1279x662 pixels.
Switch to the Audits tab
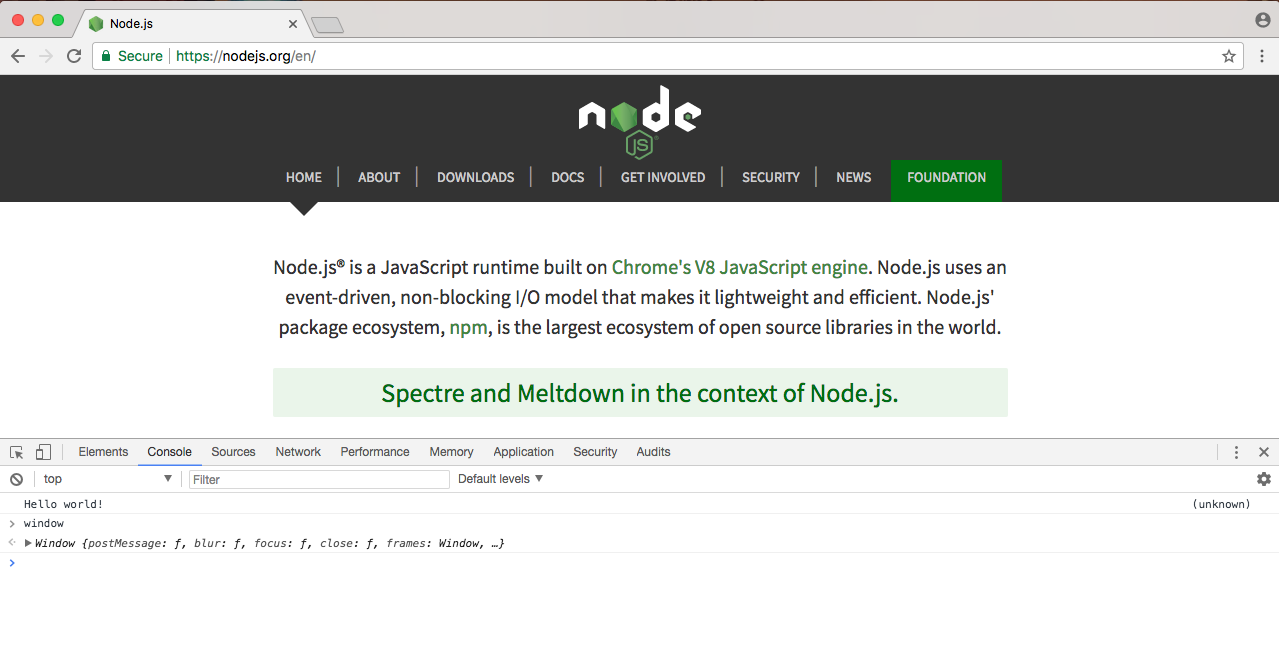(x=653, y=452)
